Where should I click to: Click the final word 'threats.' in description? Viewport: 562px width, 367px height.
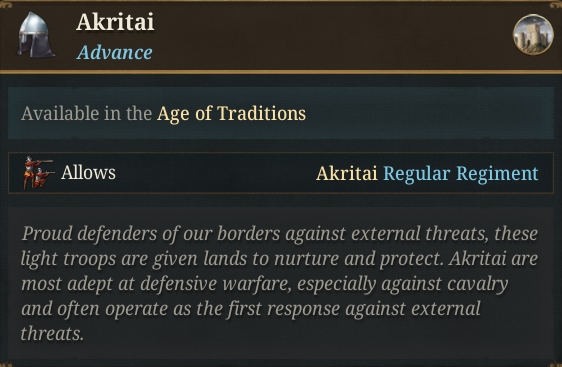point(52,334)
